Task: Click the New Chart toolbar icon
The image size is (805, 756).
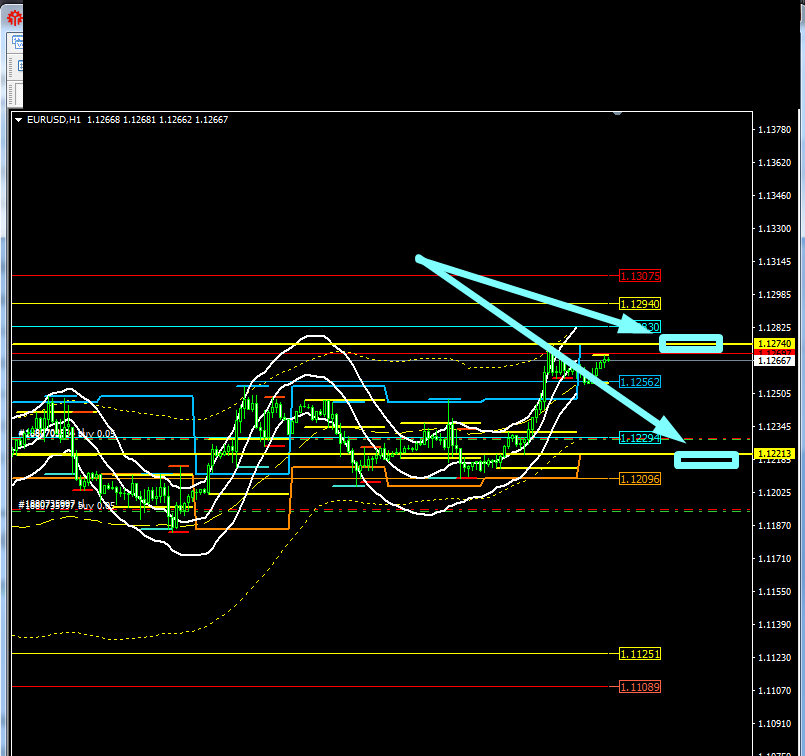Action: tap(17, 42)
